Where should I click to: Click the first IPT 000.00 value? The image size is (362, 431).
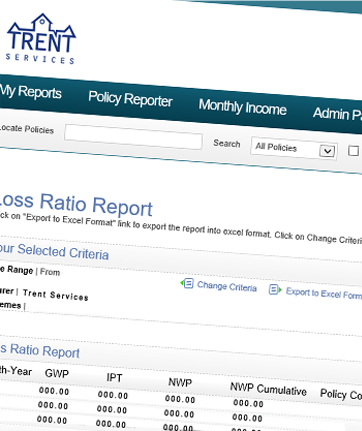click(x=113, y=395)
